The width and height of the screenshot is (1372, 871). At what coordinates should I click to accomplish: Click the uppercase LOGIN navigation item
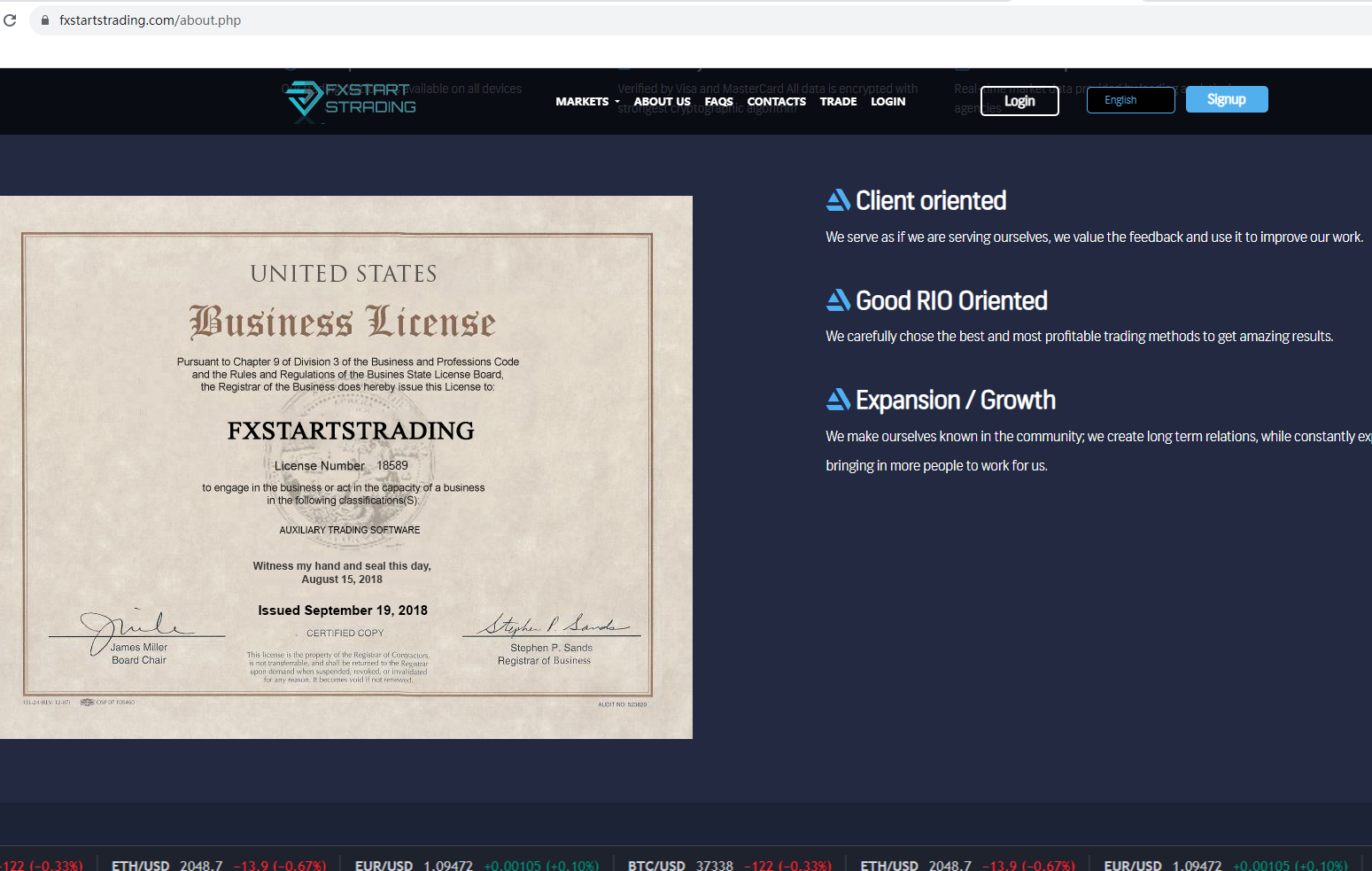[x=888, y=102]
